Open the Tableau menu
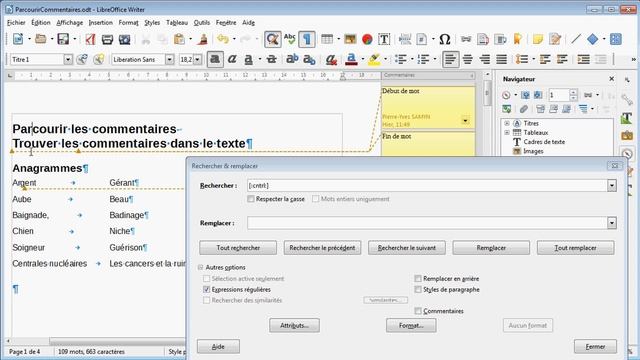640x360 pixels. pyautogui.click(x=177, y=23)
